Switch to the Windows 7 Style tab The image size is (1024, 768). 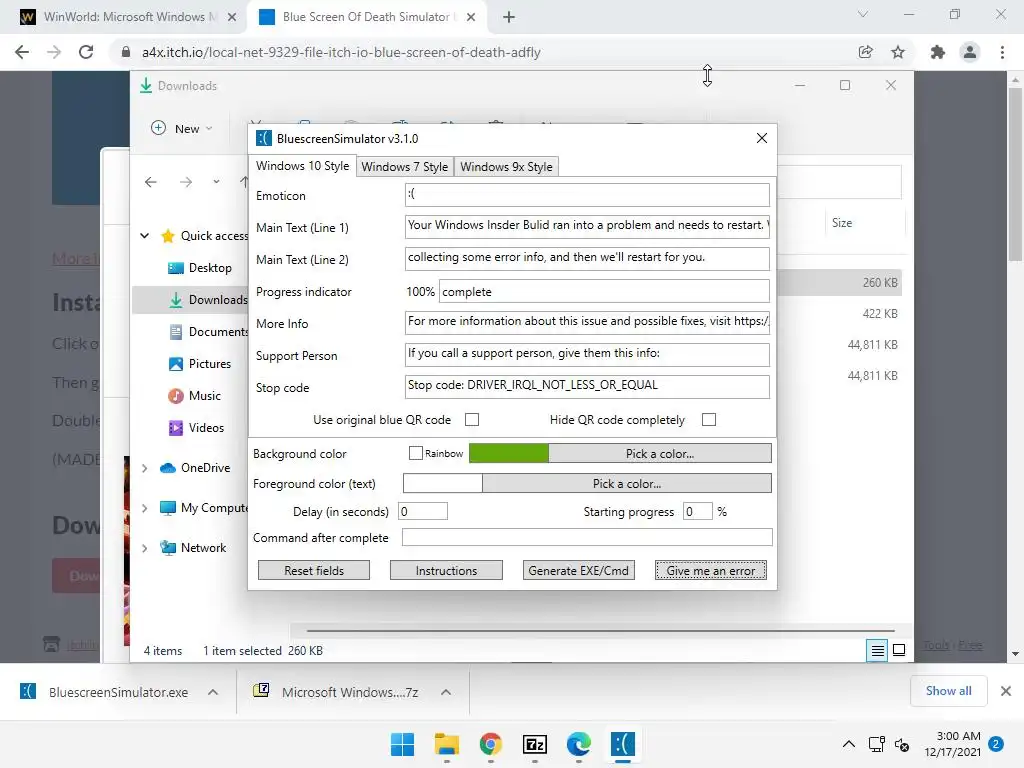point(405,167)
